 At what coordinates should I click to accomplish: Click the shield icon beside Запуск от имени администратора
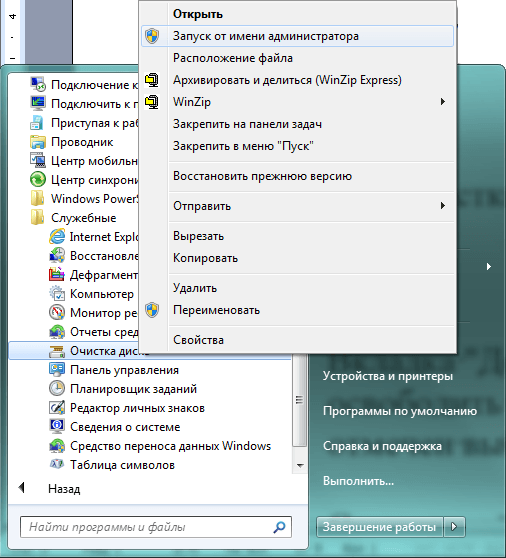(152, 36)
